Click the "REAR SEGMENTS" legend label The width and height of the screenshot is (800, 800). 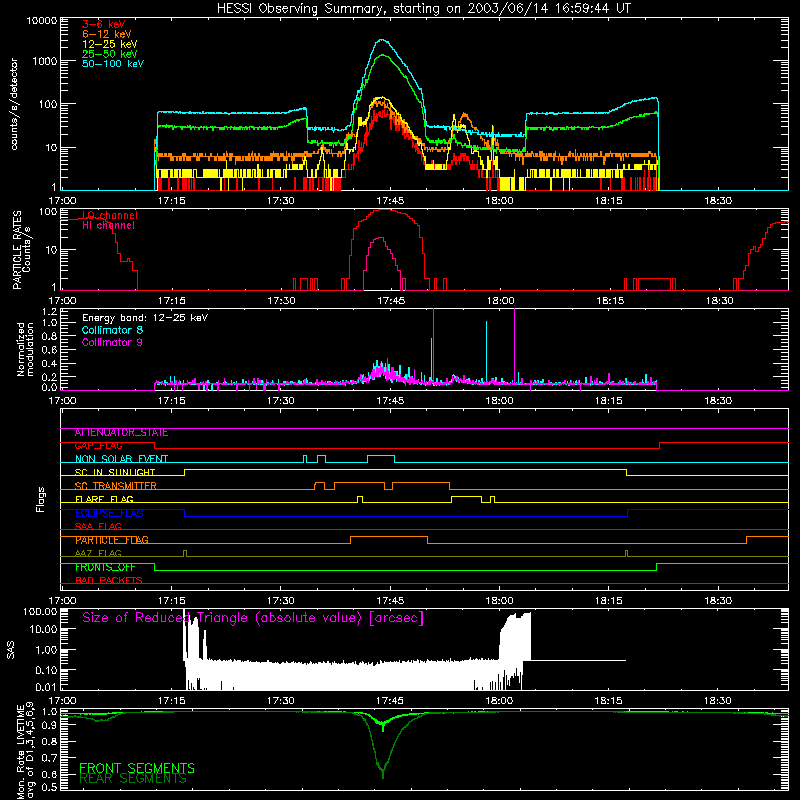pyautogui.click(x=133, y=779)
